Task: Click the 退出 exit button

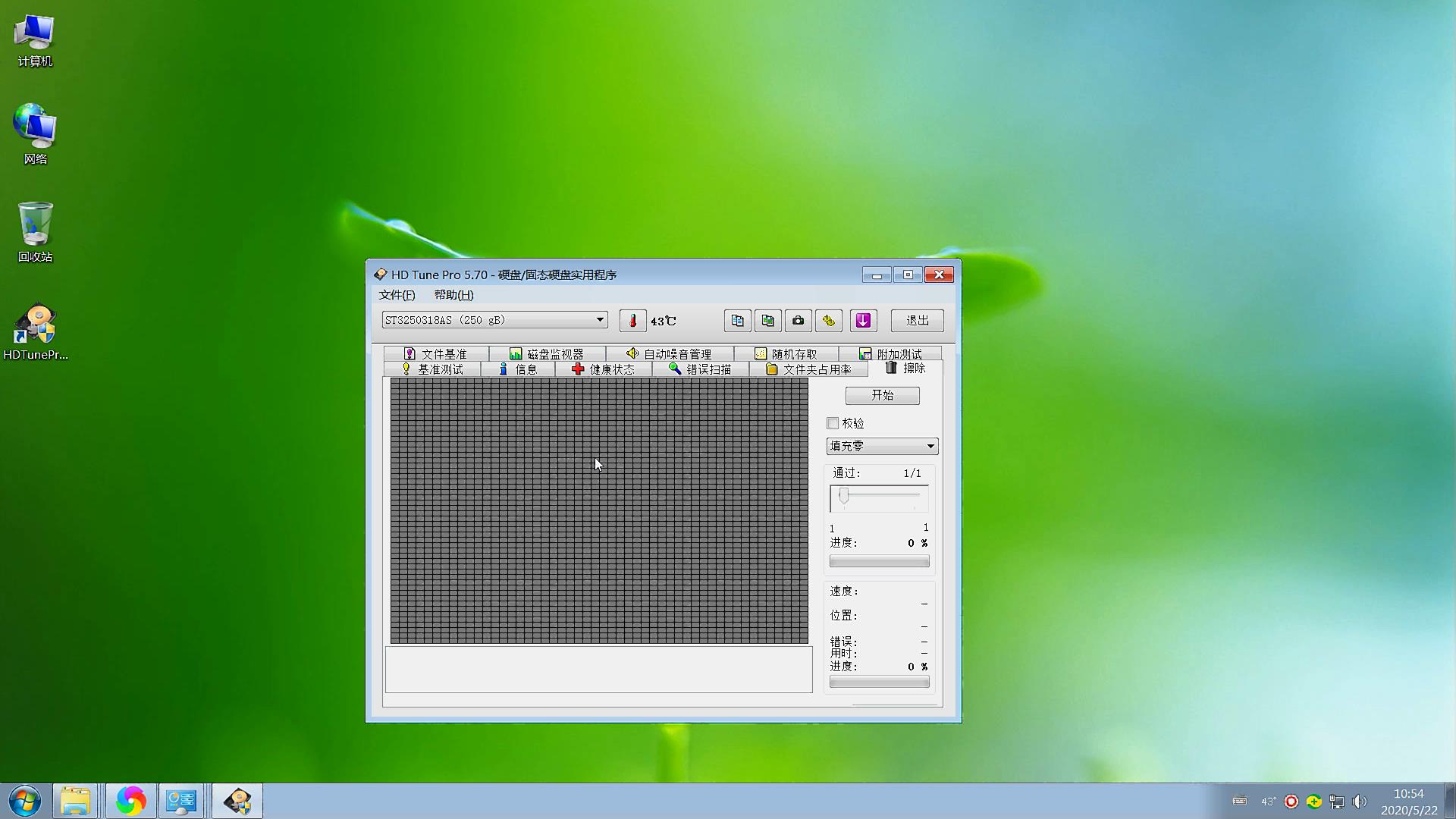Action: coord(917,321)
